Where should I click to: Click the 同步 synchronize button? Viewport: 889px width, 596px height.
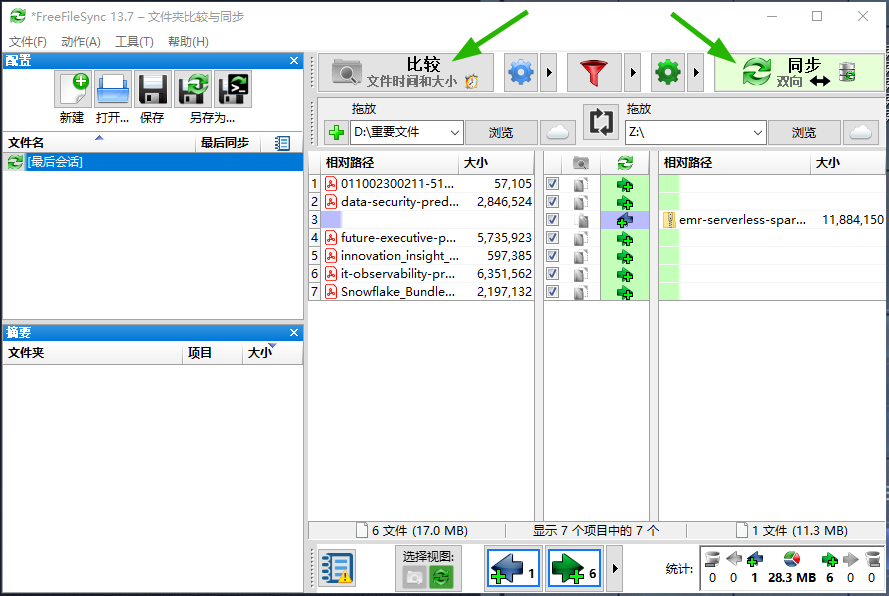point(798,73)
